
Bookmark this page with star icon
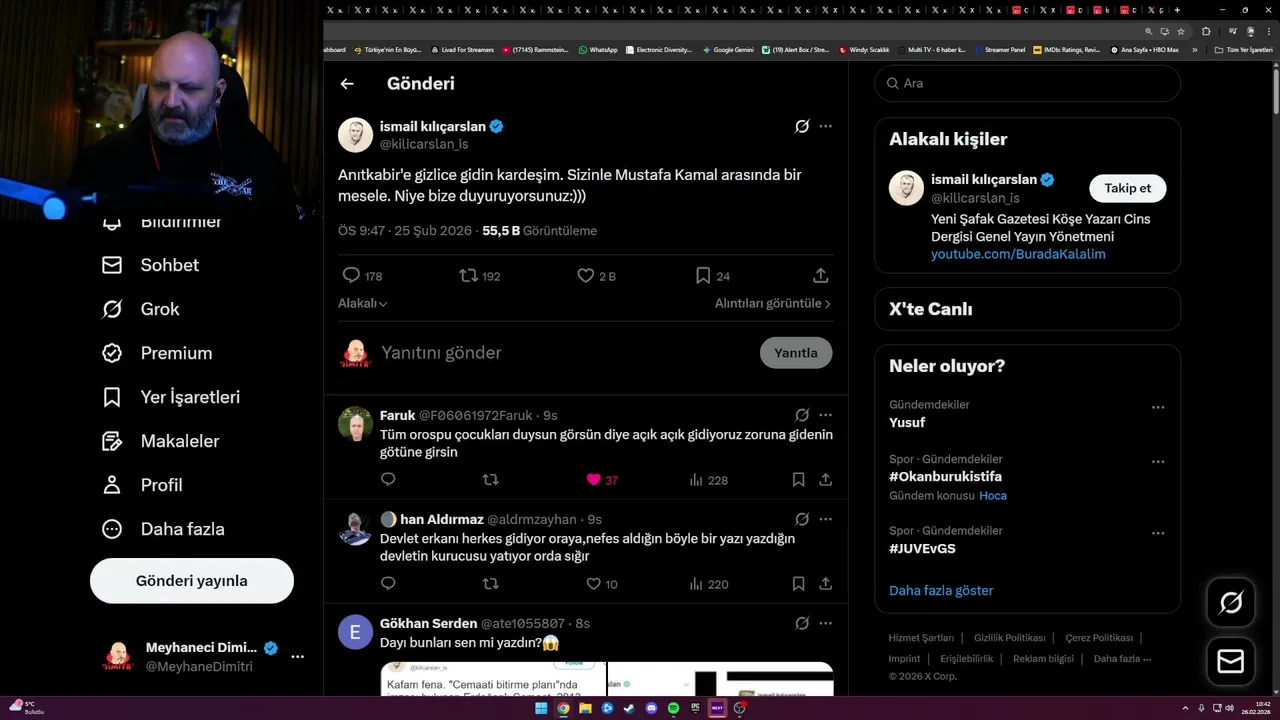pyautogui.click(x=1180, y=31)
